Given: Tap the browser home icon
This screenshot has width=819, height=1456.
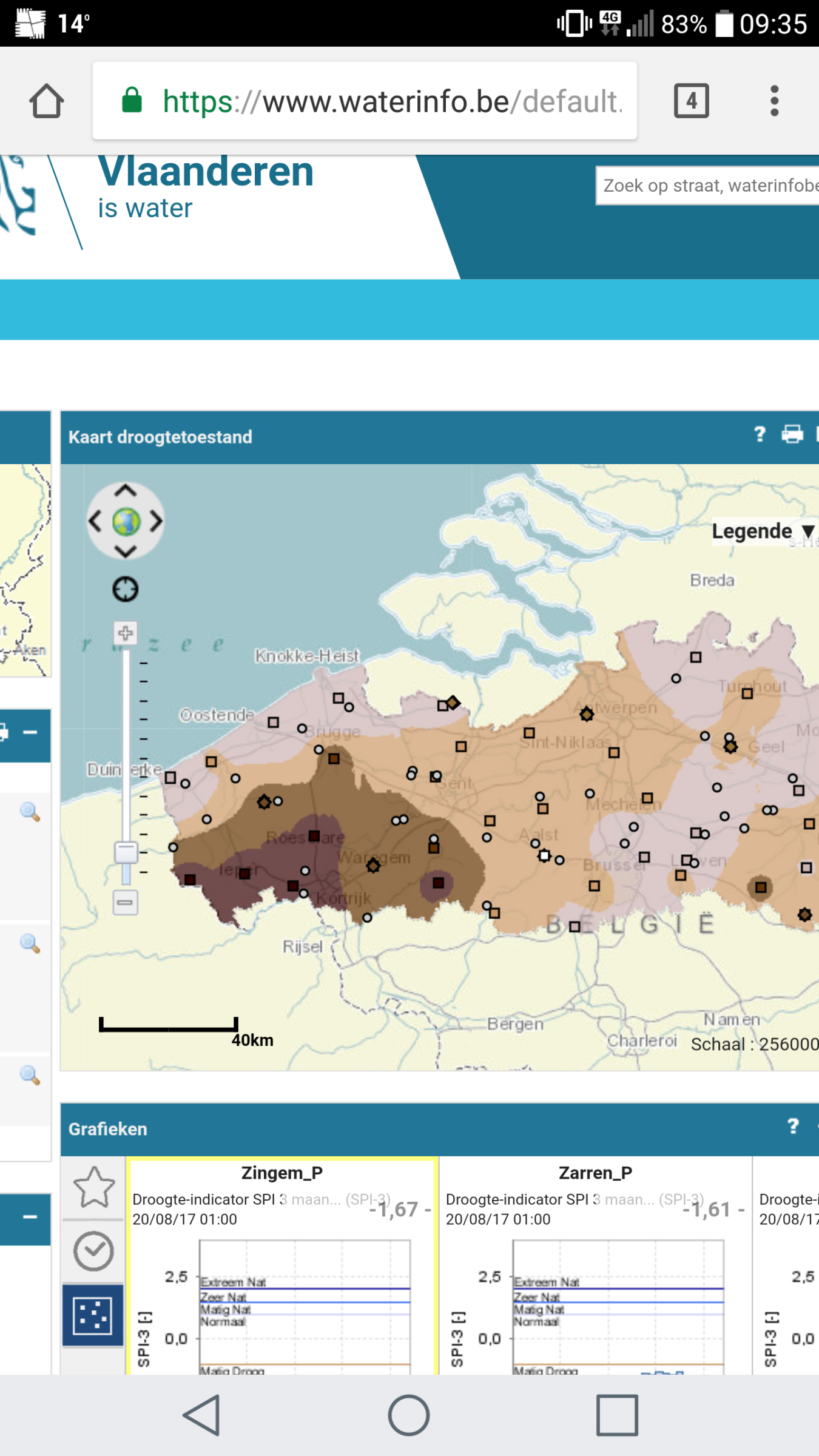Looking at the screenshot, I should 46,101.
